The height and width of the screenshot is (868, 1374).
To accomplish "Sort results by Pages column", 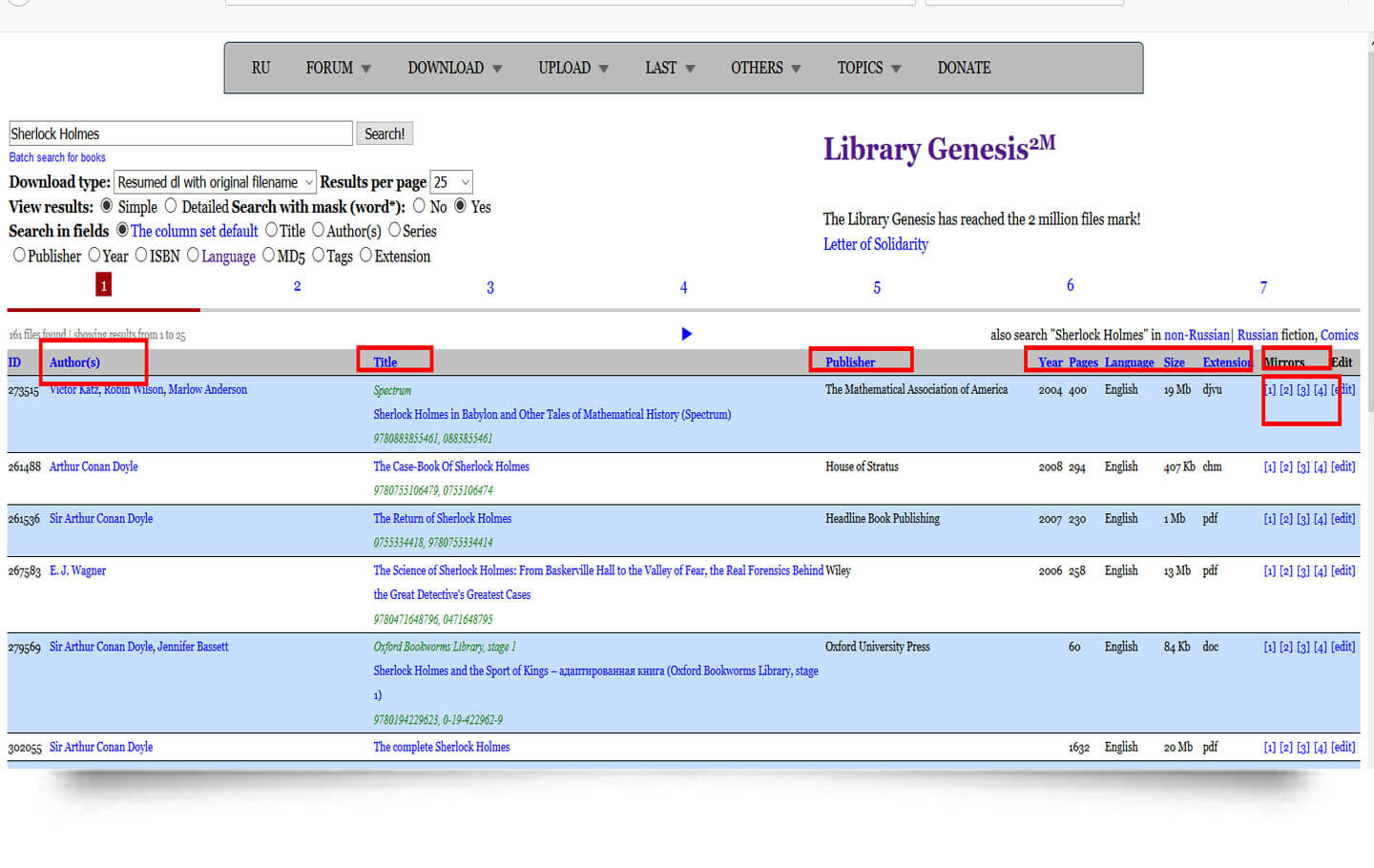I will 1083,362.
